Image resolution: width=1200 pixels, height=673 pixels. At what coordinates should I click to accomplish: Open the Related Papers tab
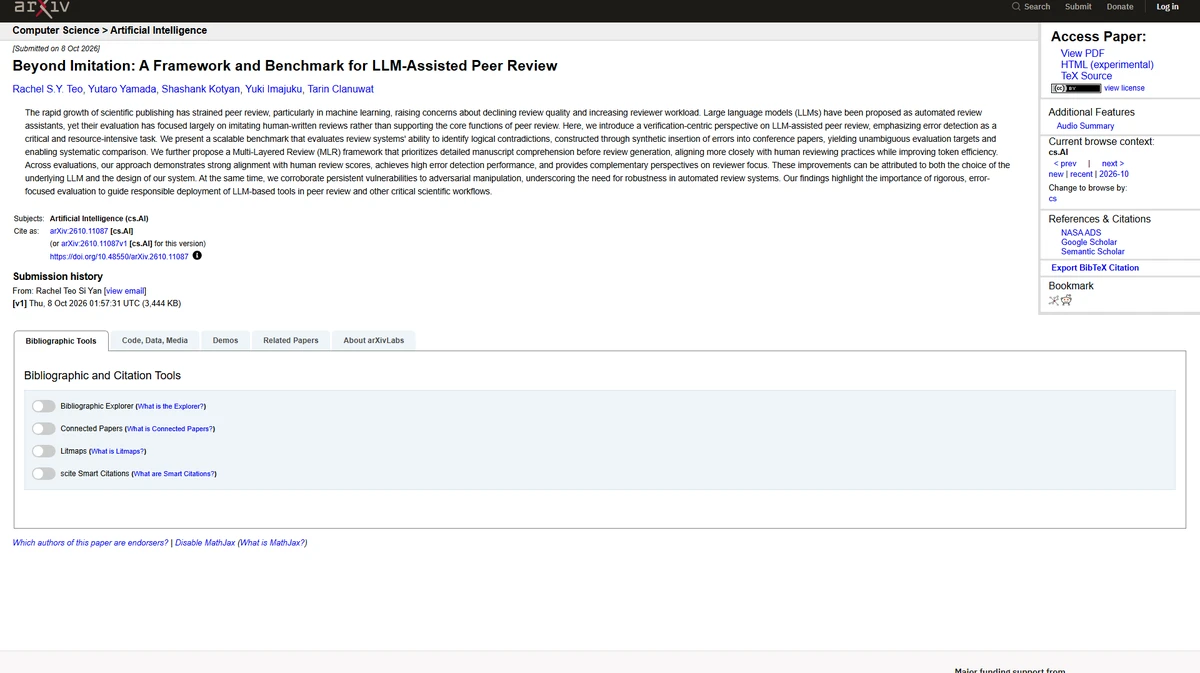coord(291,340)
